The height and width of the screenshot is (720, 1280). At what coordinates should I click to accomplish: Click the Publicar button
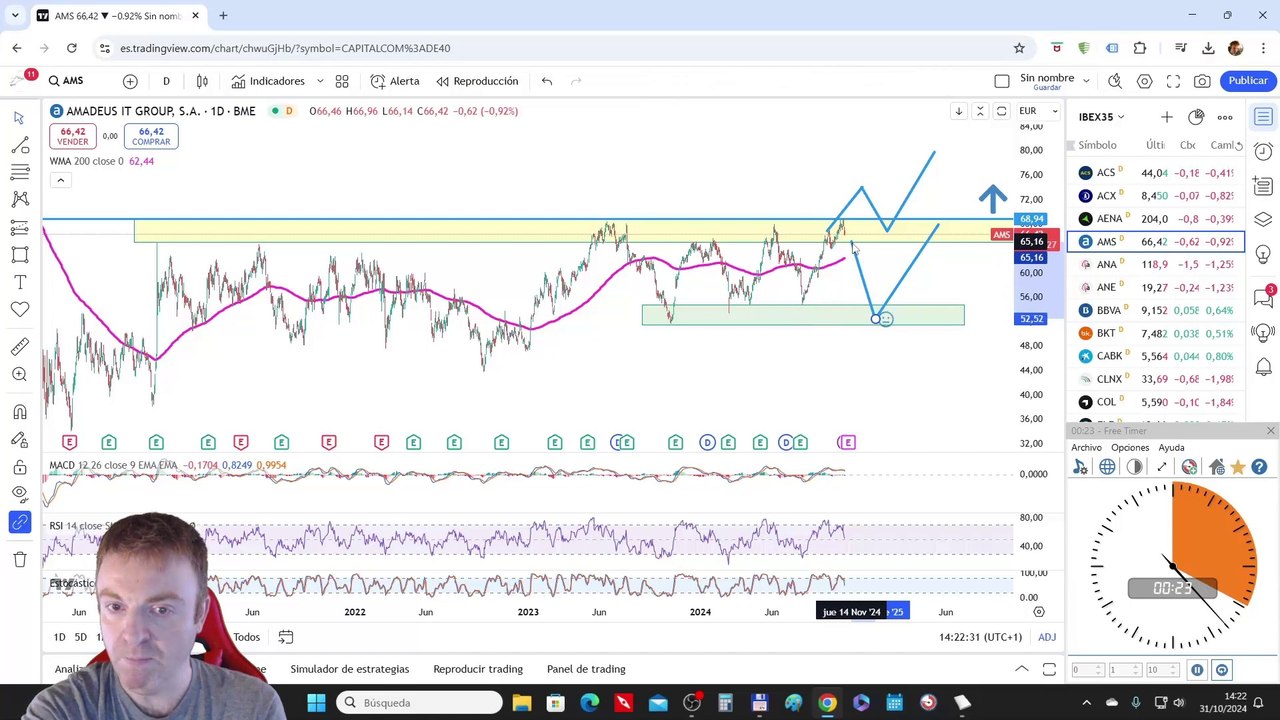pyautogui.click(x=1248, y=81)
